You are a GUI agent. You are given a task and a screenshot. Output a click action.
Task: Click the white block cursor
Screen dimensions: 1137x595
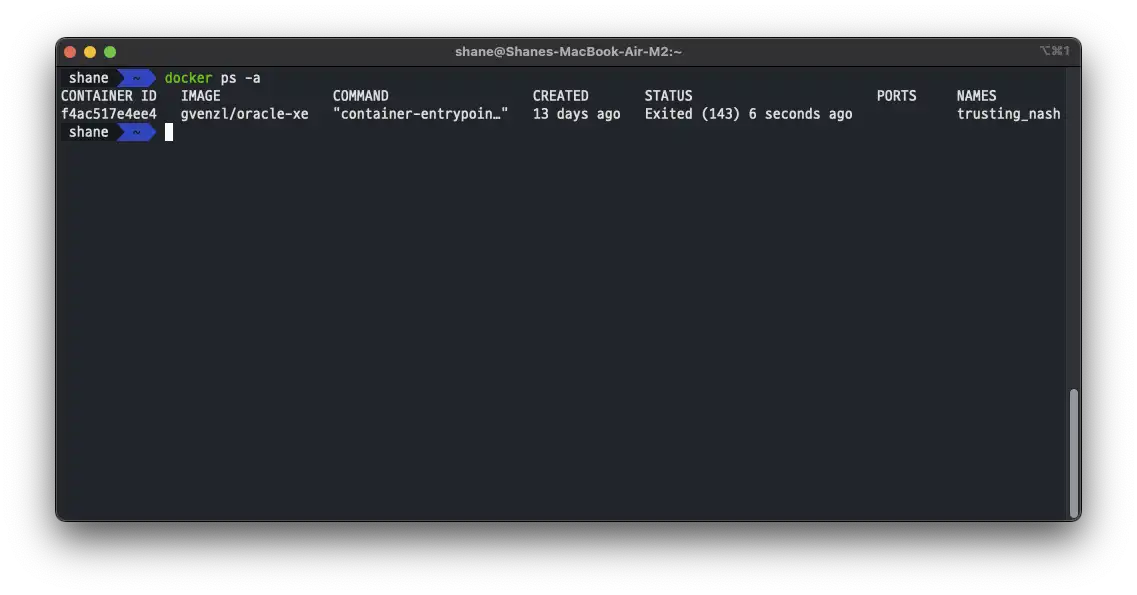[169, 132]
